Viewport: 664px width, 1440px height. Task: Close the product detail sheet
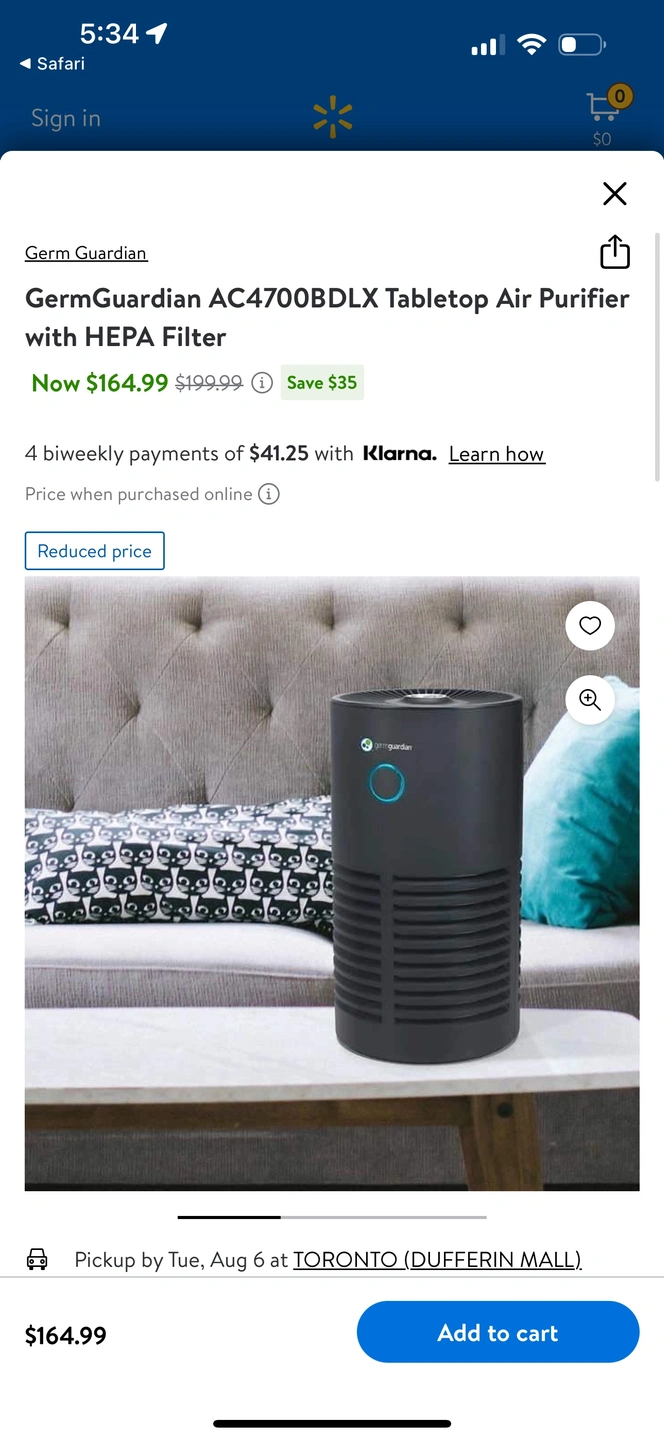pos(615,193)
